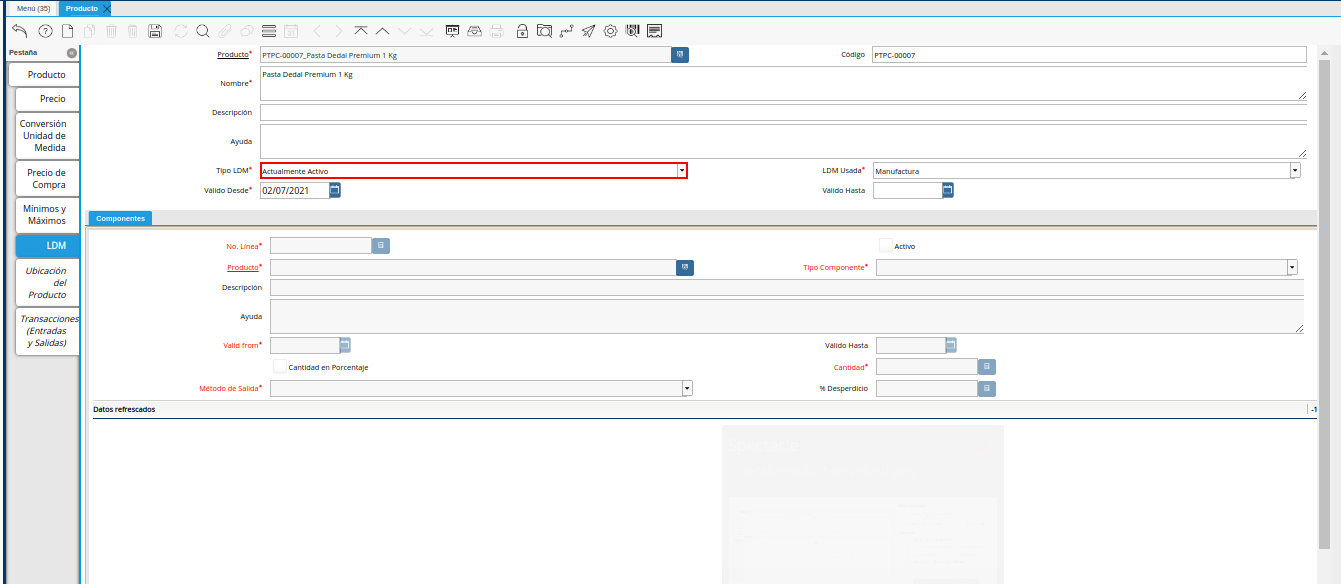This screenshot has width=1341, height=584.
Task: Click the barcode badge toolbar icon
Action: pyautogui.click(x=632, y=31)
